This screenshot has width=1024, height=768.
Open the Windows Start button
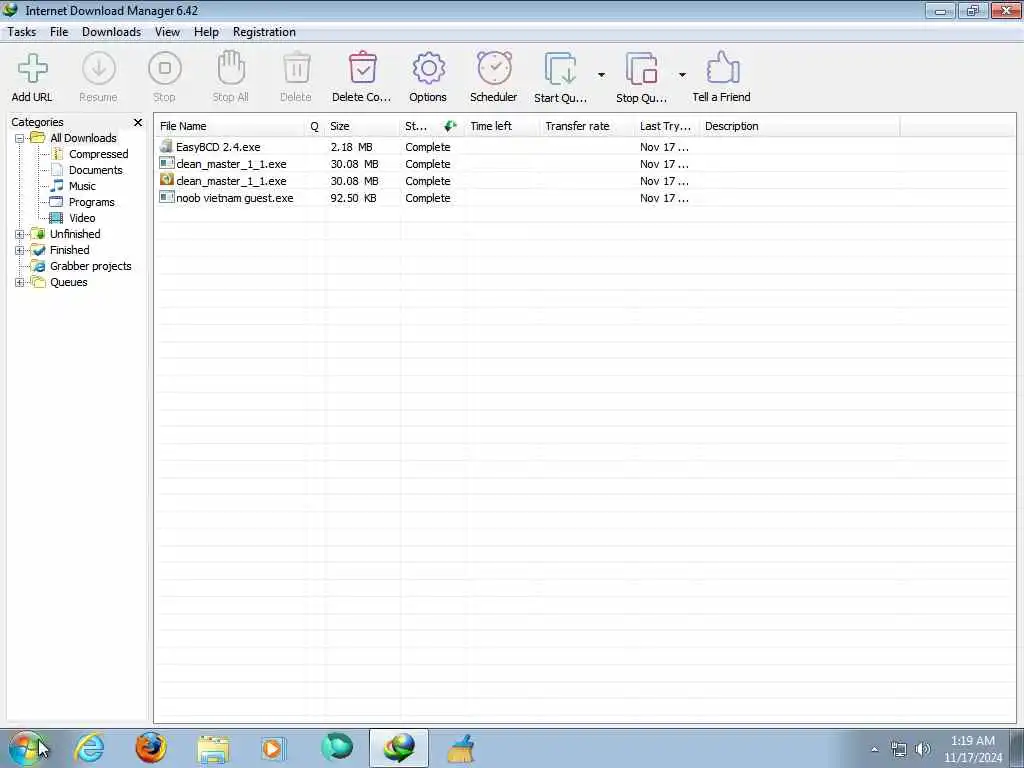tap(26, 748)
